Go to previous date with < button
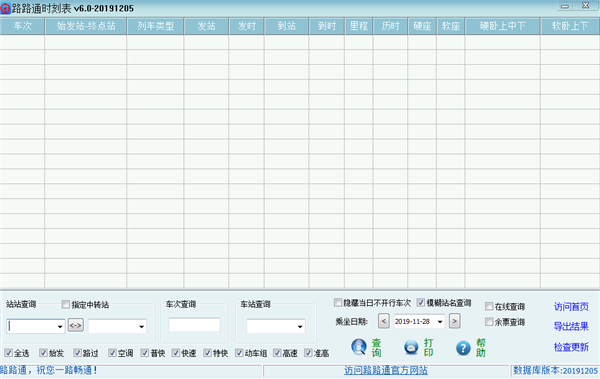The height and width of the screenshot is (379, 600). point(383,321)
